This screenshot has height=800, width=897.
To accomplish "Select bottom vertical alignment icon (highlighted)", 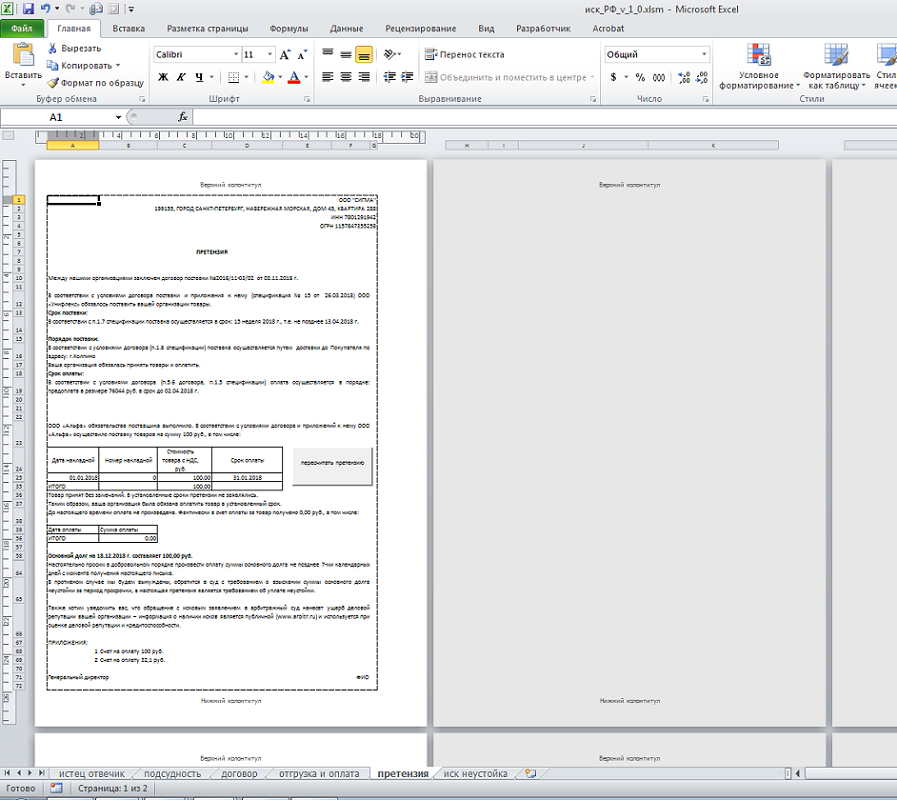I will pyautogui.click(x=364, y=54).
